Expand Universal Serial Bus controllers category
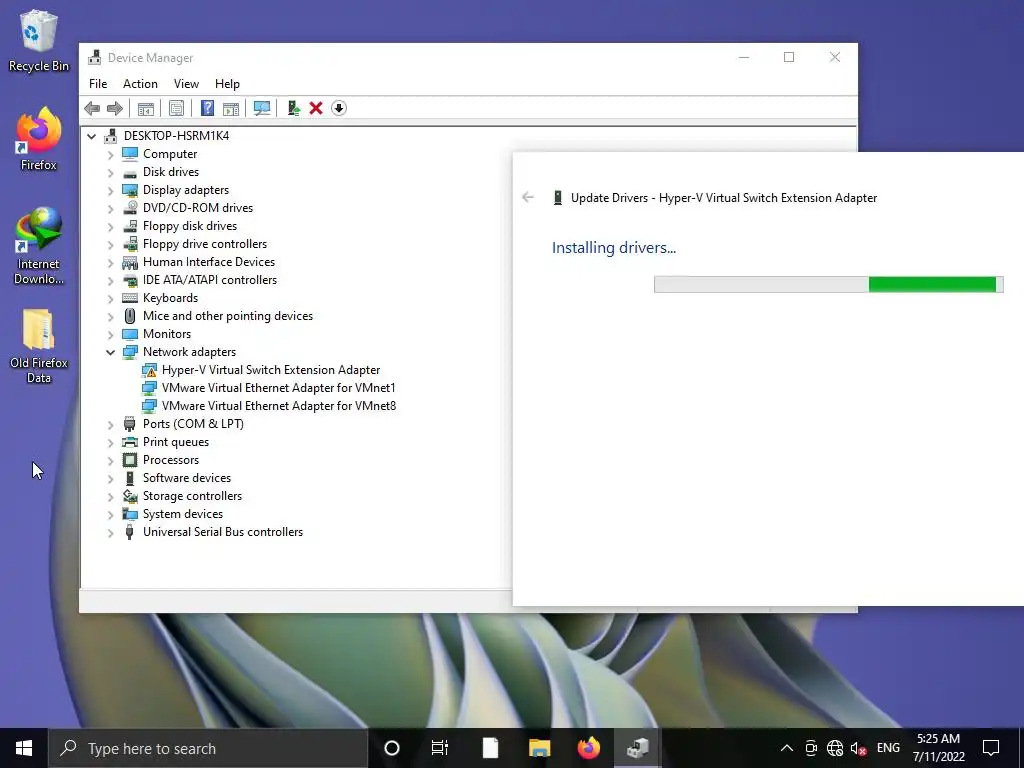This screenshot has width=1024, height=768. [x=110, y=532]
